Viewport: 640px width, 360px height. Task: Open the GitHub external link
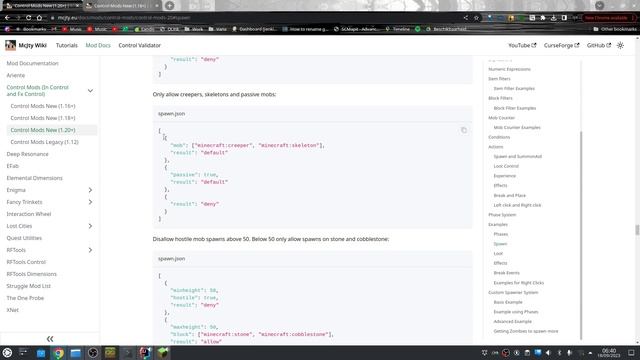(x=599, y=45)
